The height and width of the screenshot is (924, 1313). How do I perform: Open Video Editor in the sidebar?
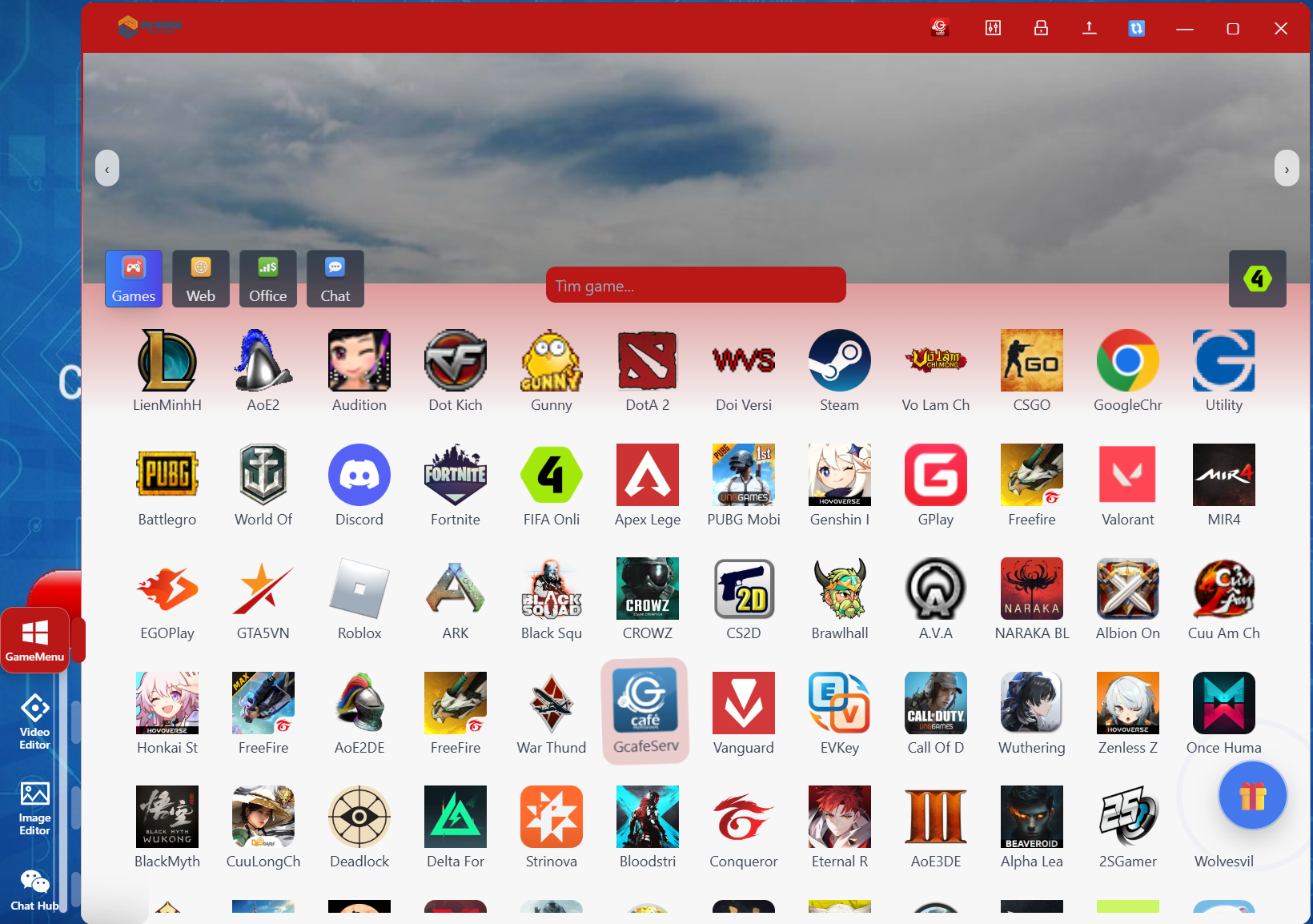pos(34,721)
